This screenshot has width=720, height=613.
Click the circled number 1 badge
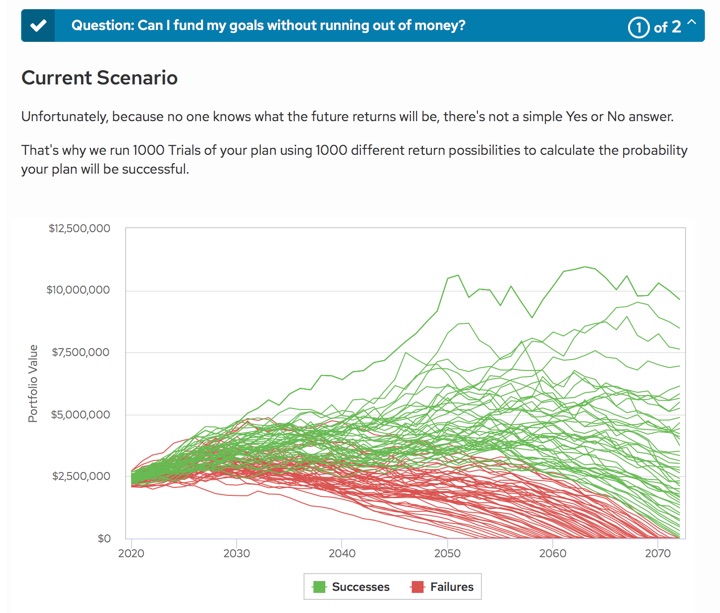click(638, 27)
